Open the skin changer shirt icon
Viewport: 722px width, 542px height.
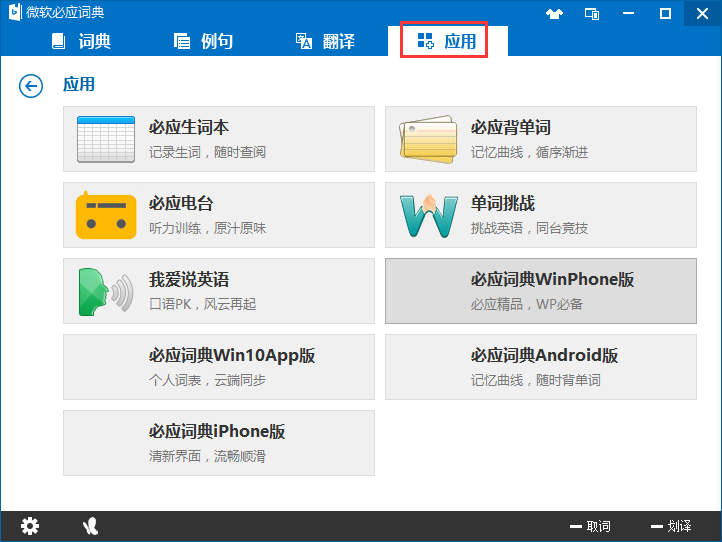point(555,14)
